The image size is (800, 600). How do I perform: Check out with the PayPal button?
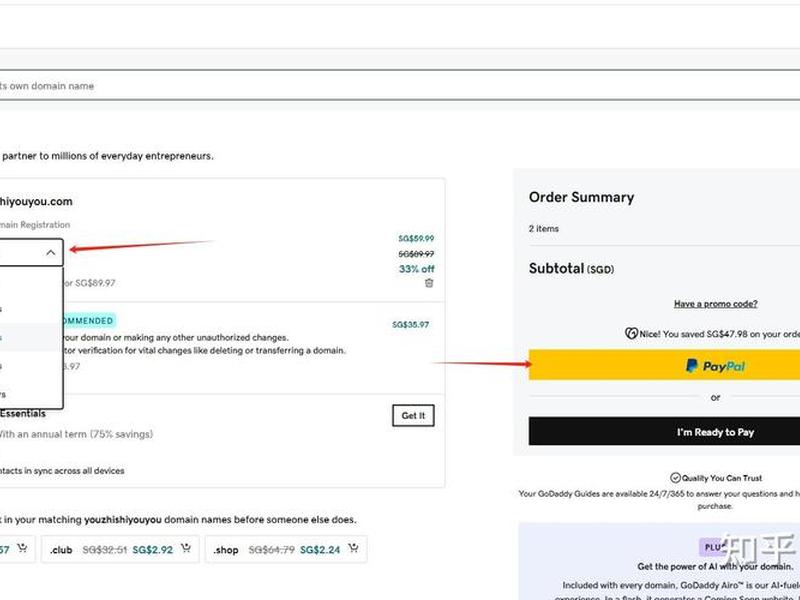tap(664, 365)
